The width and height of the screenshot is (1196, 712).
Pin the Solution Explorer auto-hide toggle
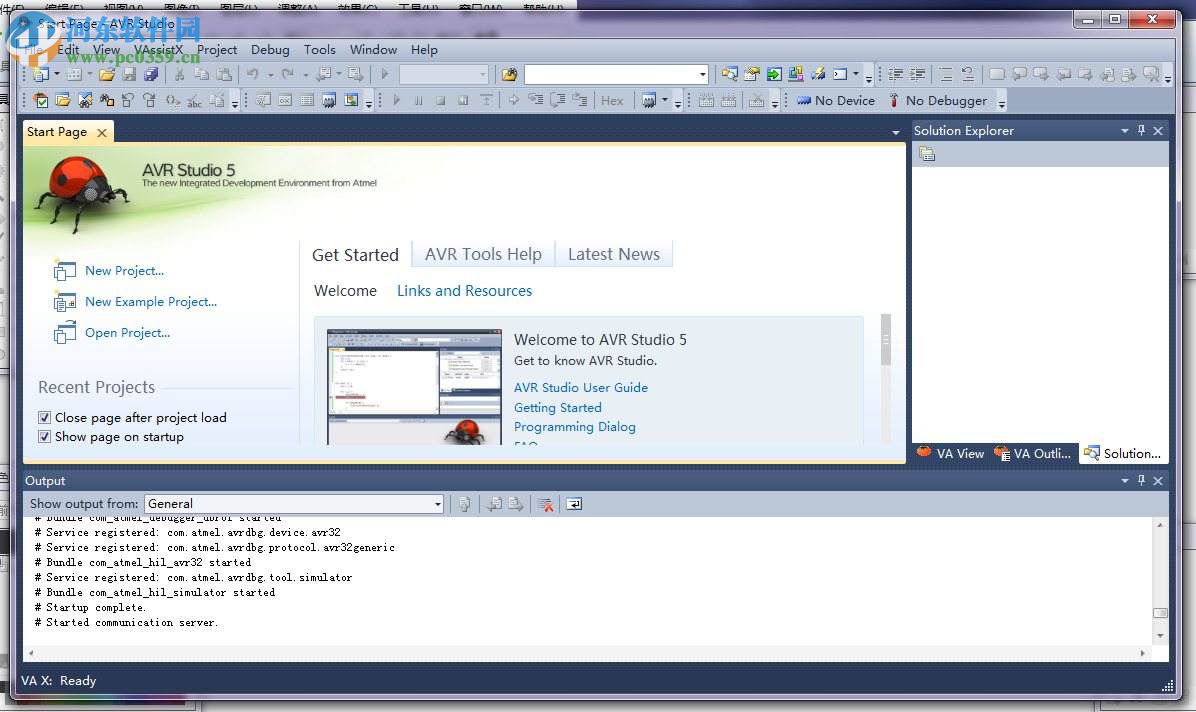pos(1141,131)
